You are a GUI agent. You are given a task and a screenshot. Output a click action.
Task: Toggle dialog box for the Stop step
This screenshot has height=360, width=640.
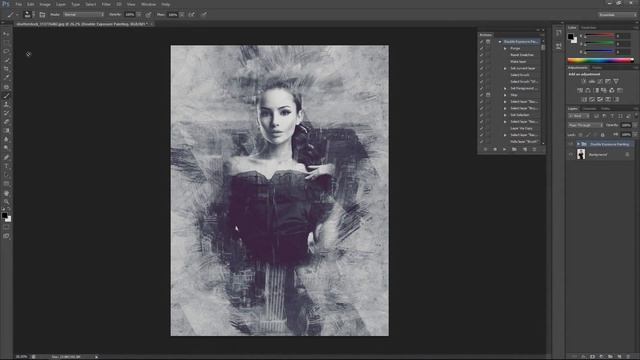pos(488,95)
